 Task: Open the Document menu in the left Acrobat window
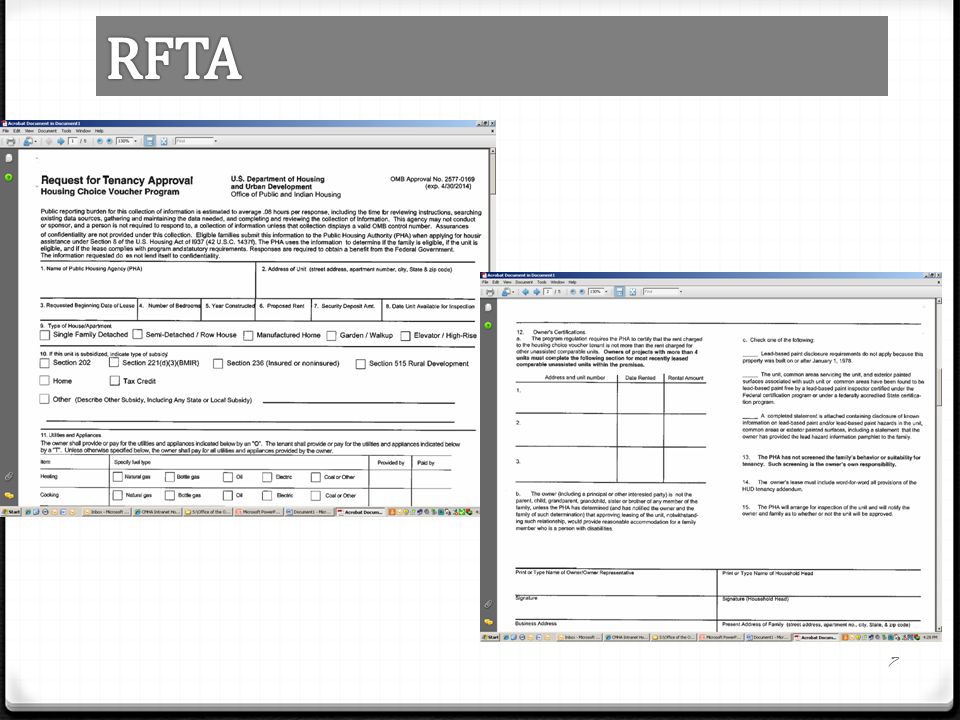pos(47,131)
